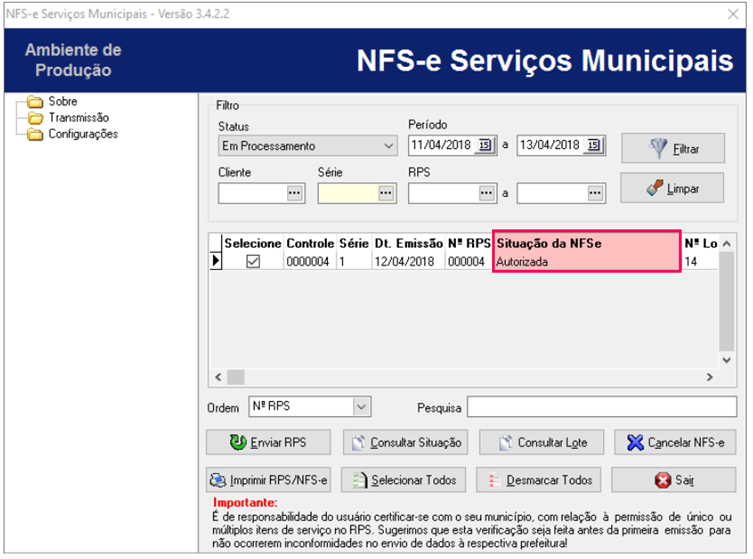
Task: Click Imprimir RPS/NFS-e printer button
Action: (x=267, y=480)
